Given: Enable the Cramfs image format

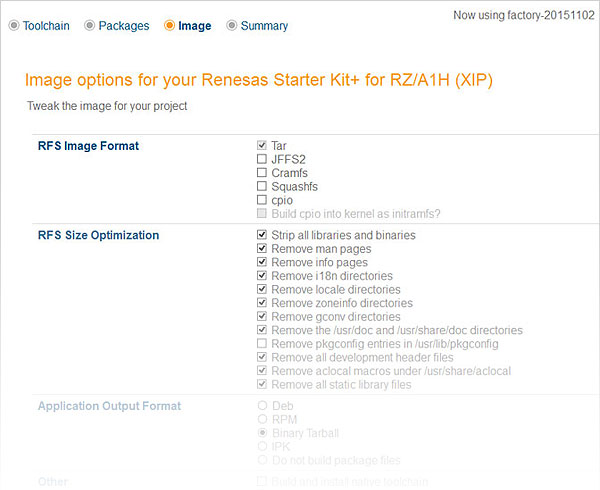Looking at the screenshot, I should tap(262, 173).
